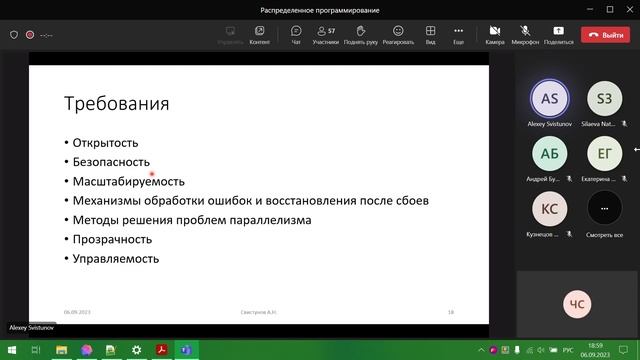The image size is (640, 360).
Task: Open the green document app on taskbar
Action: point(111,350)
